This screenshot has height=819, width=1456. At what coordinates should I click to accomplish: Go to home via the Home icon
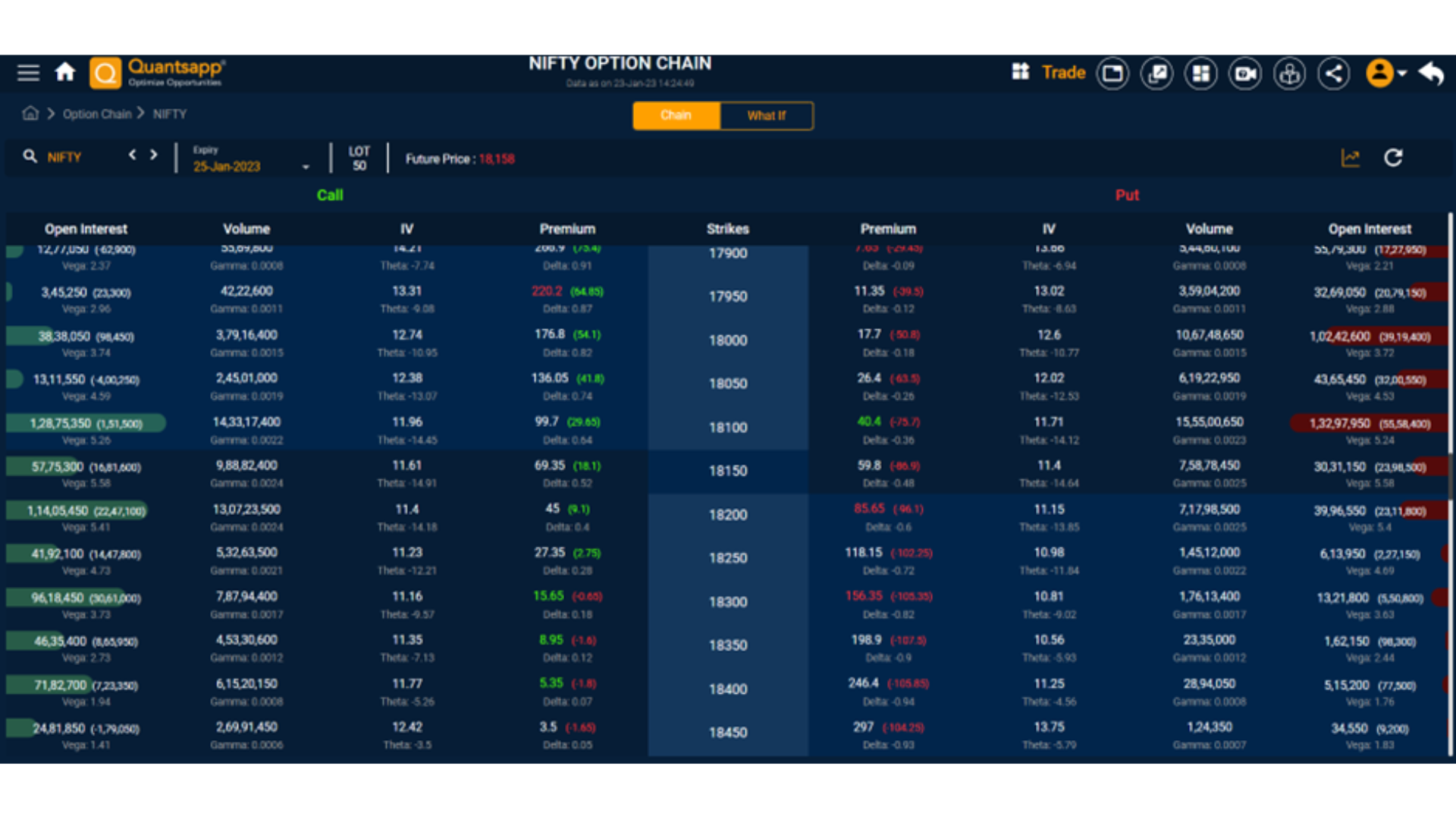[x=65, y=72]
